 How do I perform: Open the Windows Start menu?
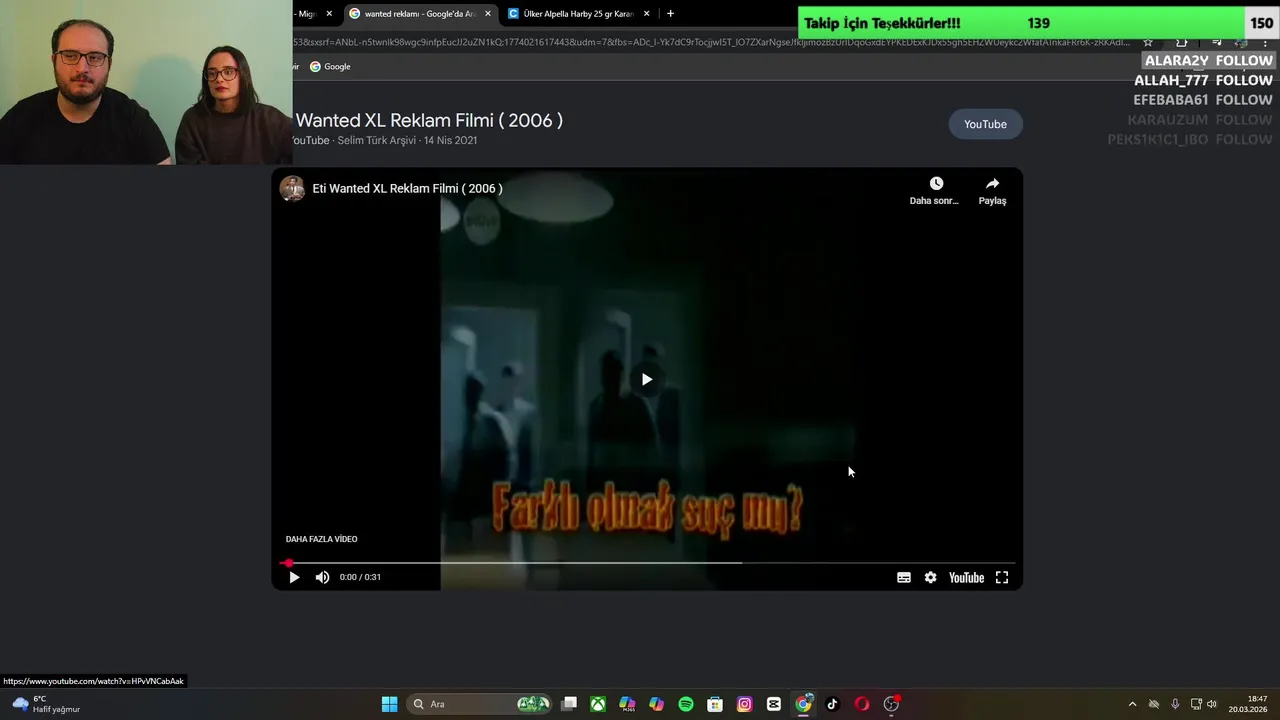pyautogui.click(x=389, y=704)
